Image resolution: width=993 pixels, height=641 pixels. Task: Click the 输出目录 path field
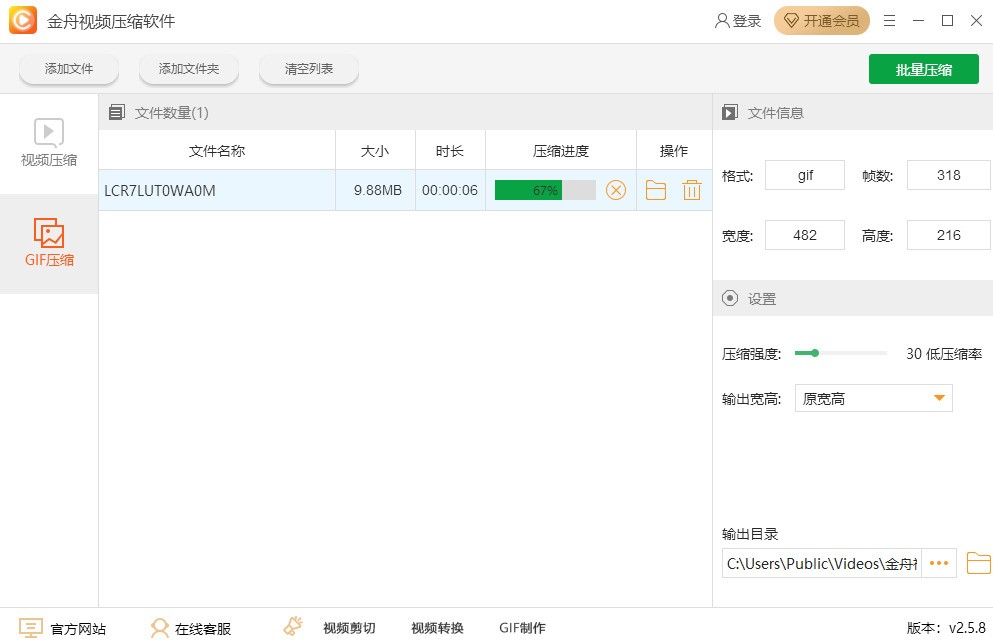pos(821,563)
